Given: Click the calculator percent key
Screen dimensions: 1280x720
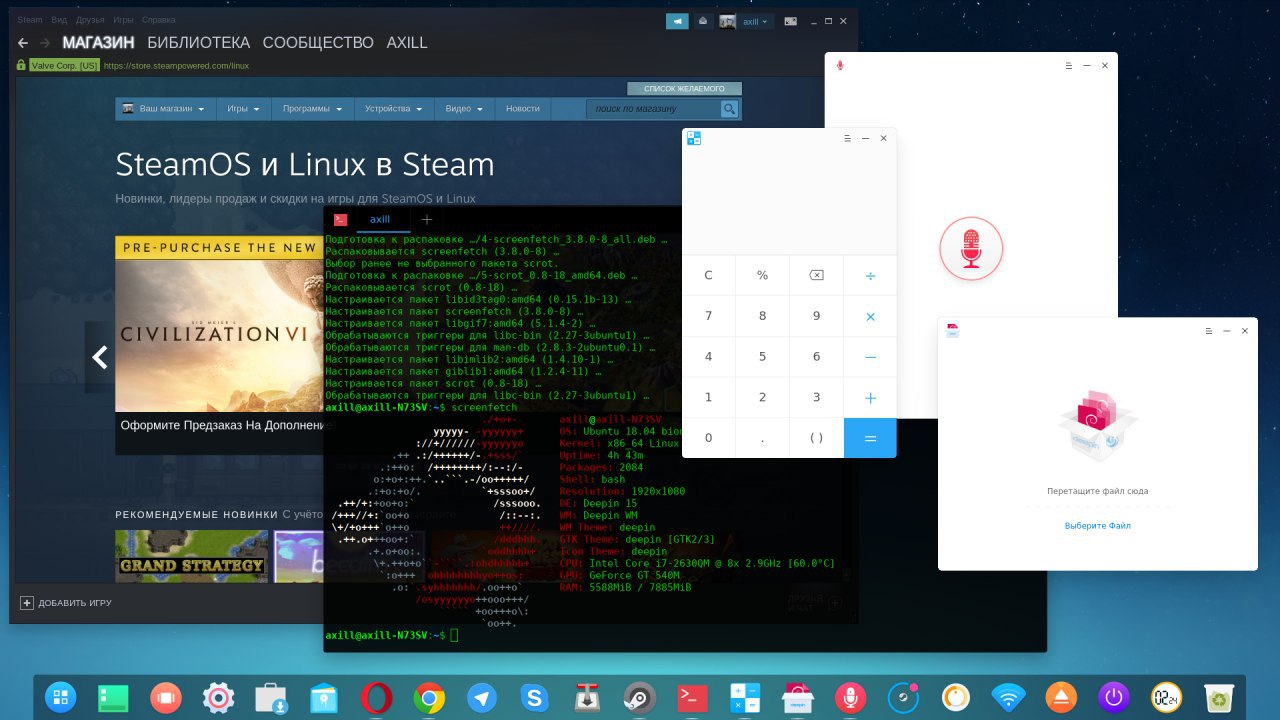Looking at the screenshot, I should 762,275.
